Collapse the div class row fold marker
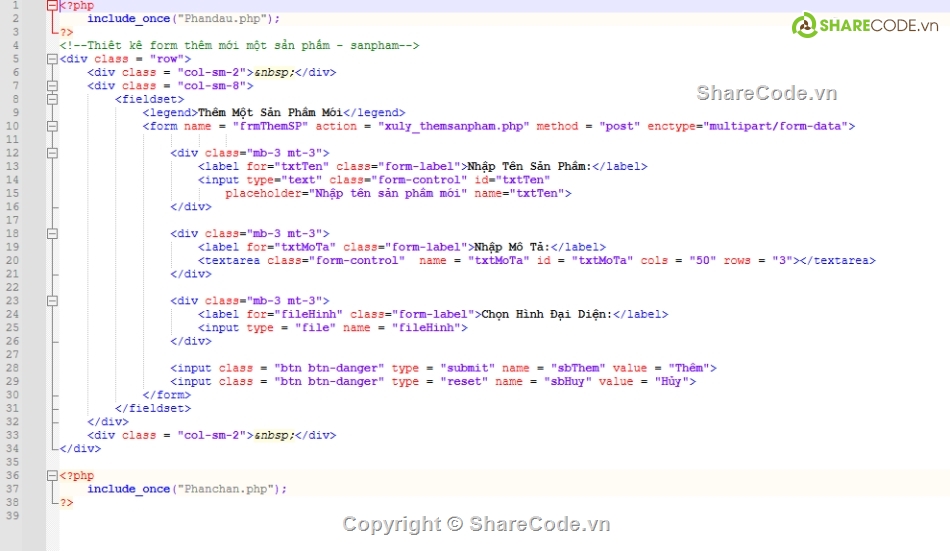This screenshot has height=551, width=950. (x=52, y=59)
